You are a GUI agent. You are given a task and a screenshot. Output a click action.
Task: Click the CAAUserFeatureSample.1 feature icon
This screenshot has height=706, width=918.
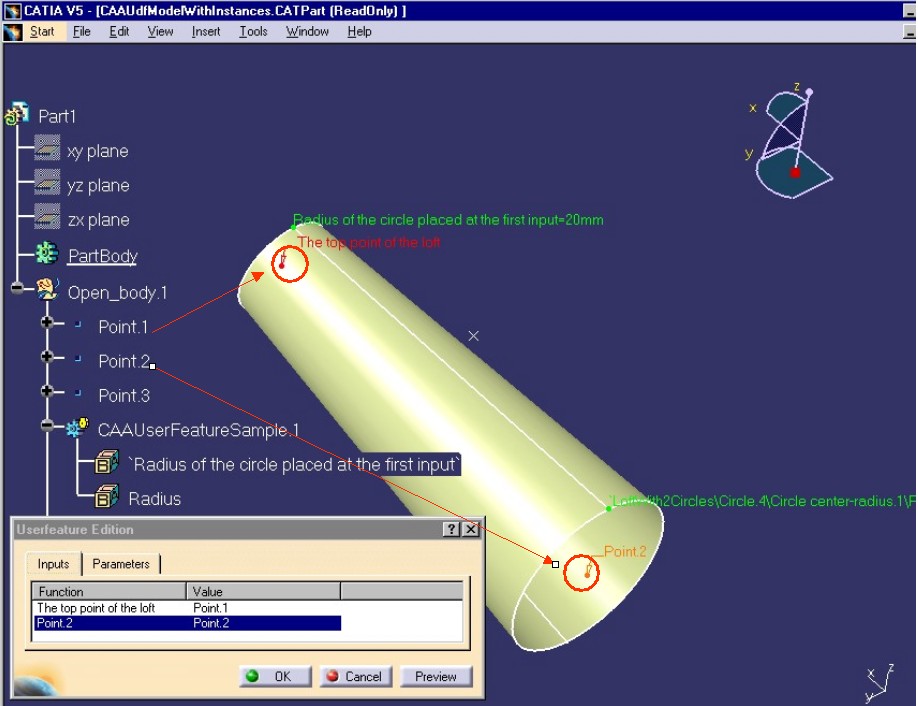pyautogui.click(x=77, y=428)
